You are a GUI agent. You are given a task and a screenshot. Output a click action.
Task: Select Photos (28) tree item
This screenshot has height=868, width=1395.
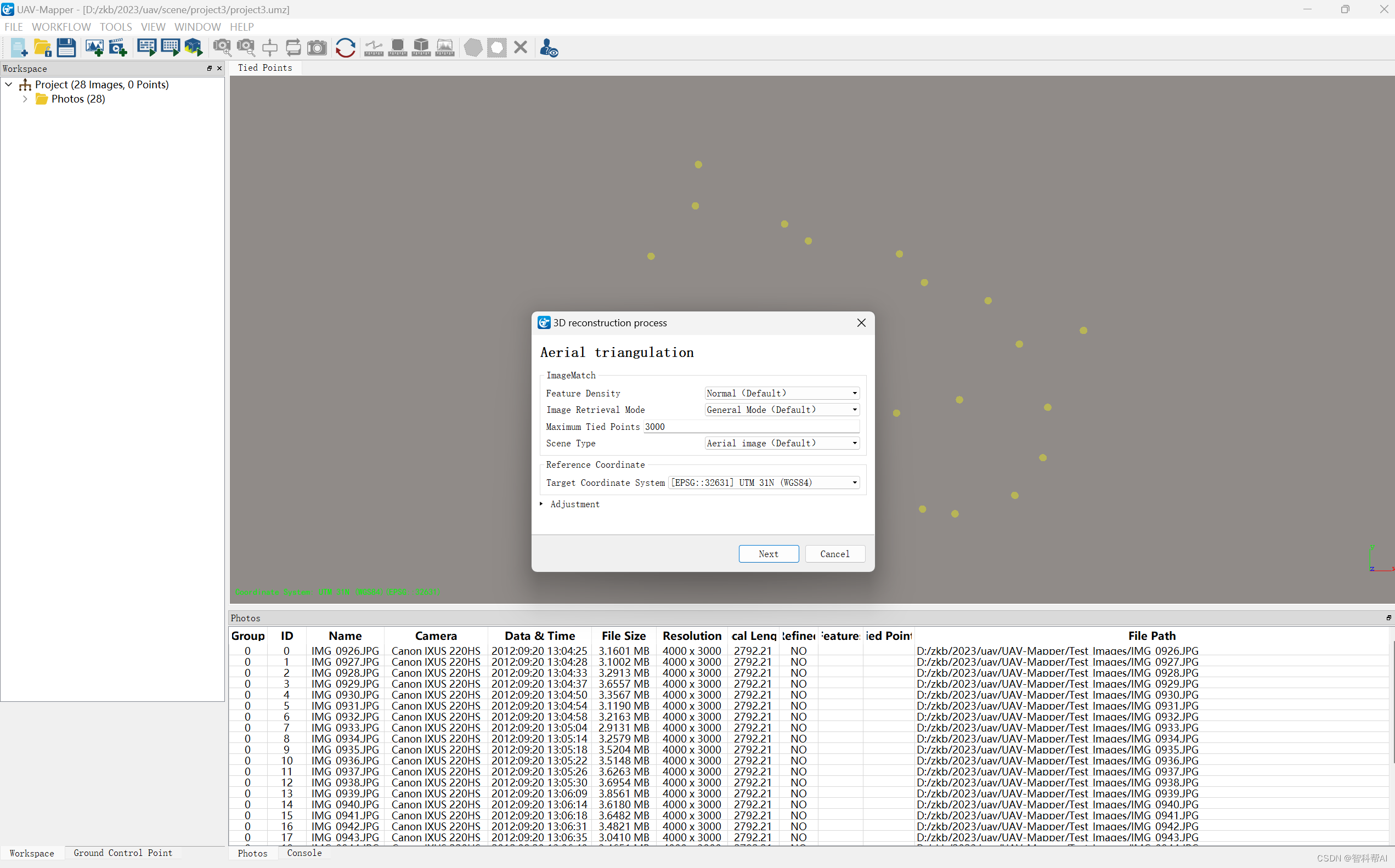(x=78, y=99)
